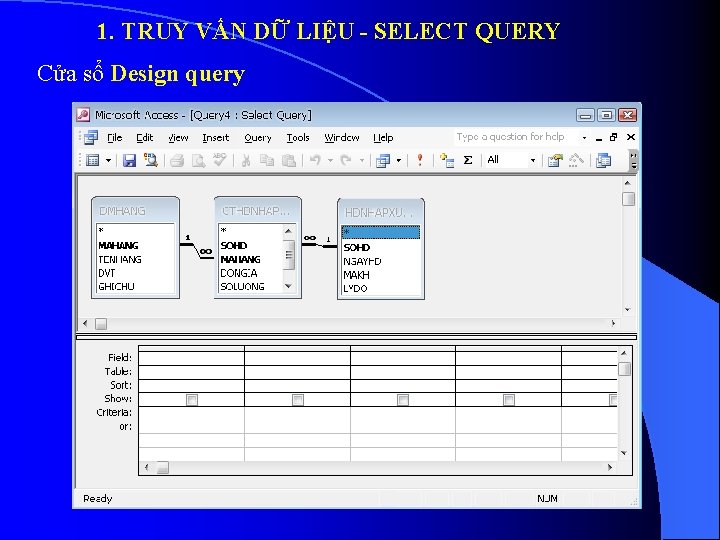Open the File menu

click(114, 138)
